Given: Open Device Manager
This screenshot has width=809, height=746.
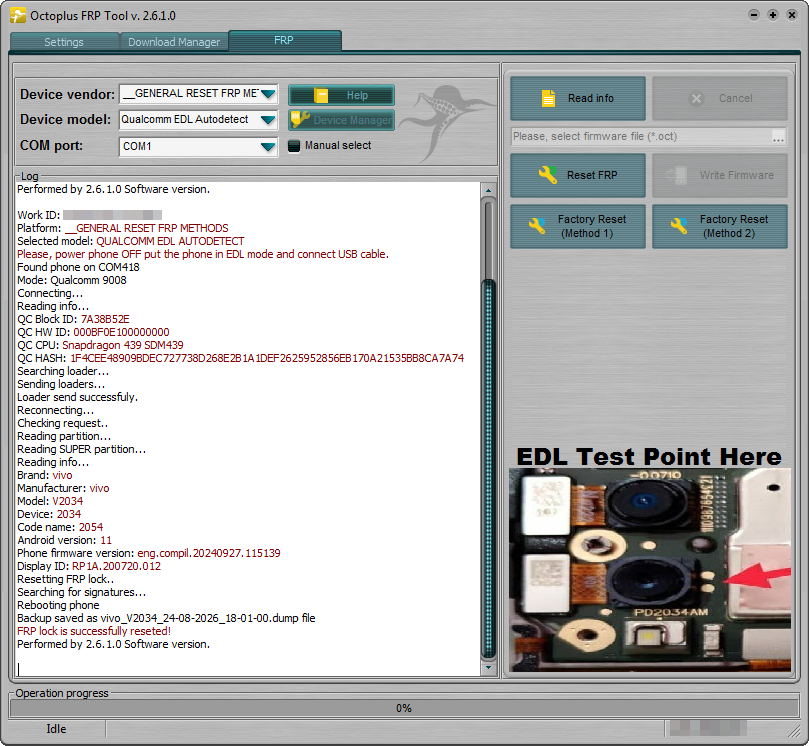Looking at the screenshot, I should (x=342, y=120).
